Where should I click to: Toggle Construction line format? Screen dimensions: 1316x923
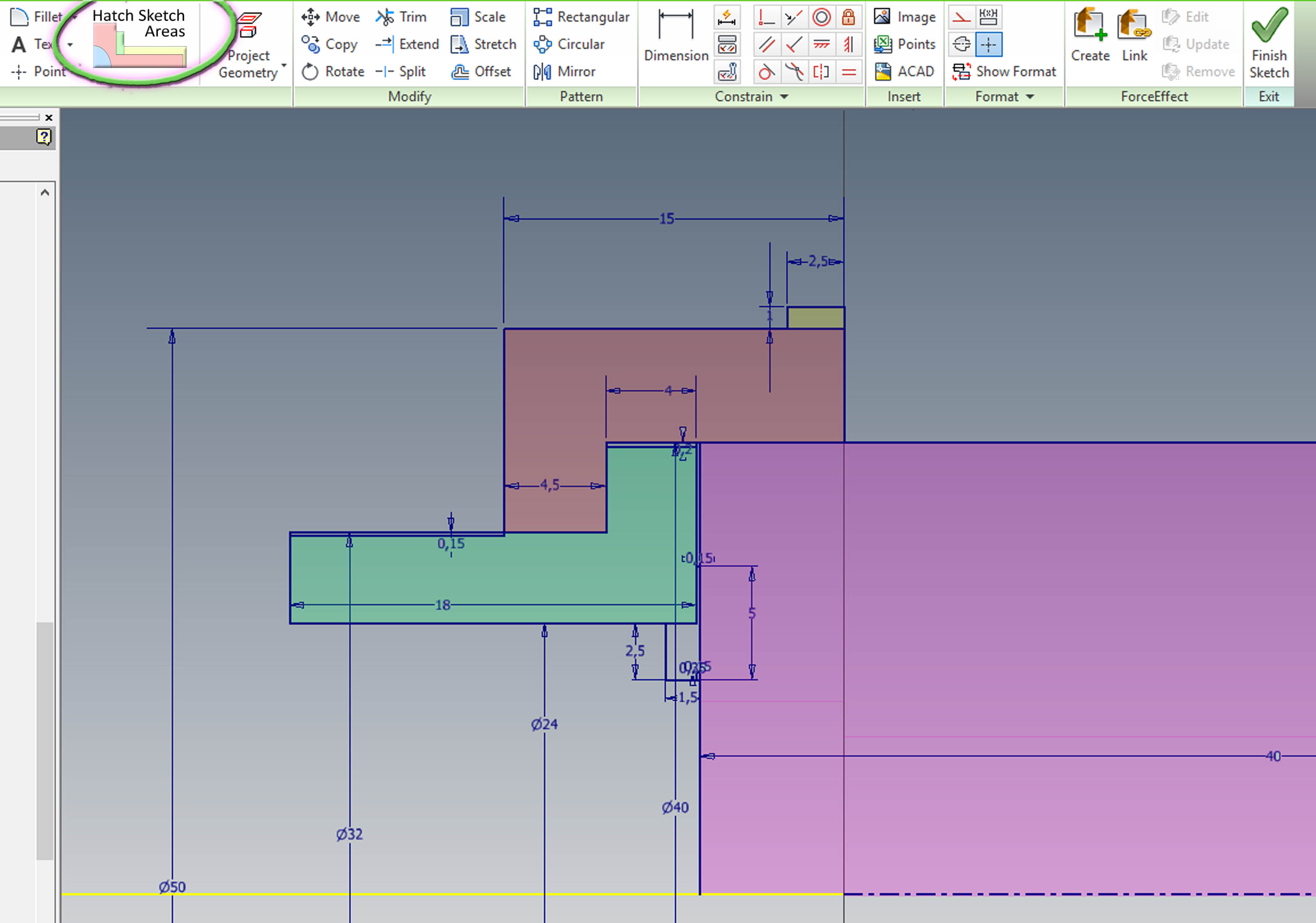point(961,17)
